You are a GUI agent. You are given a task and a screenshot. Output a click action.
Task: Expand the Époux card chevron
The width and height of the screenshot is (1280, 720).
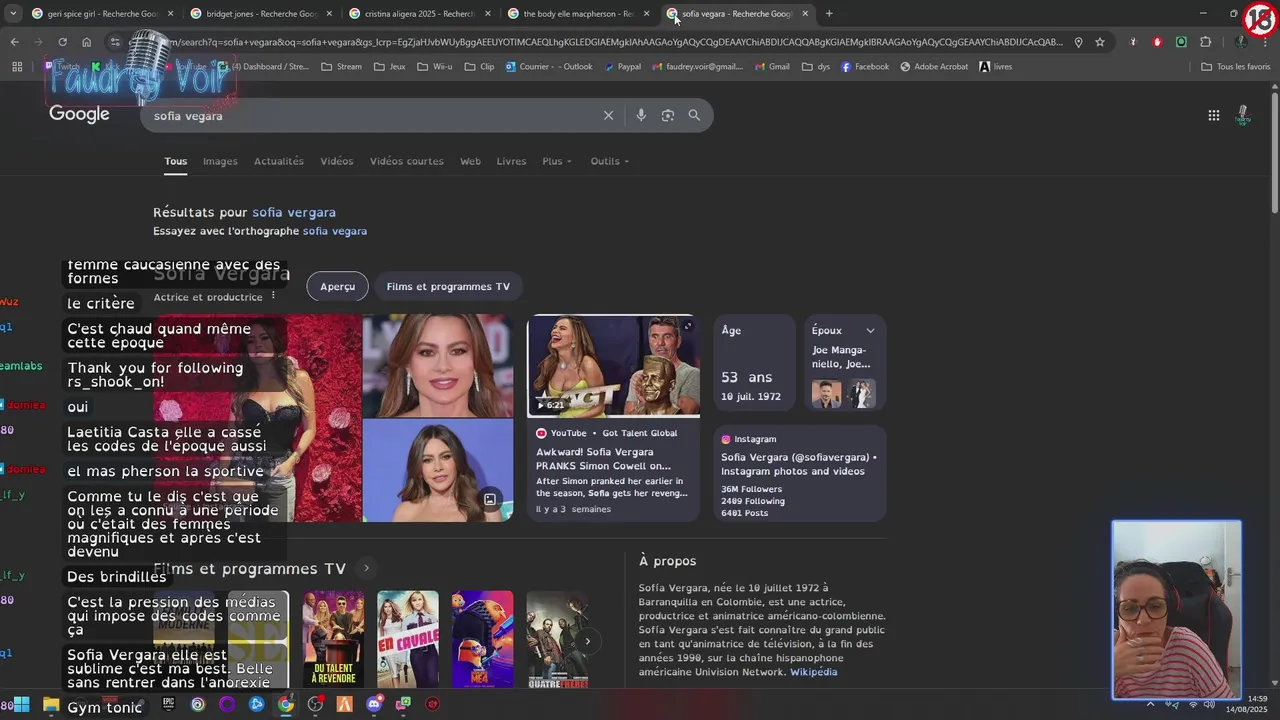(870, 331)
